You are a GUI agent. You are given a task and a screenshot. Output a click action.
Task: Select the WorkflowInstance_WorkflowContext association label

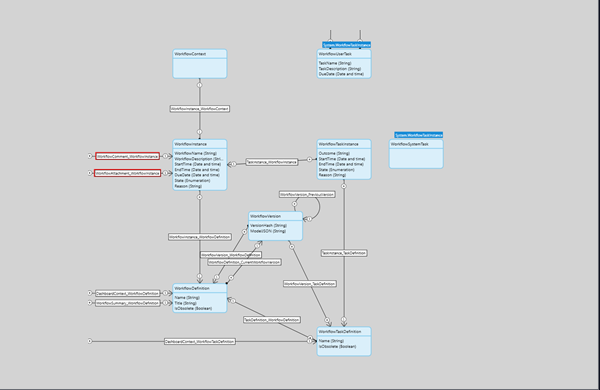point(200,109)
